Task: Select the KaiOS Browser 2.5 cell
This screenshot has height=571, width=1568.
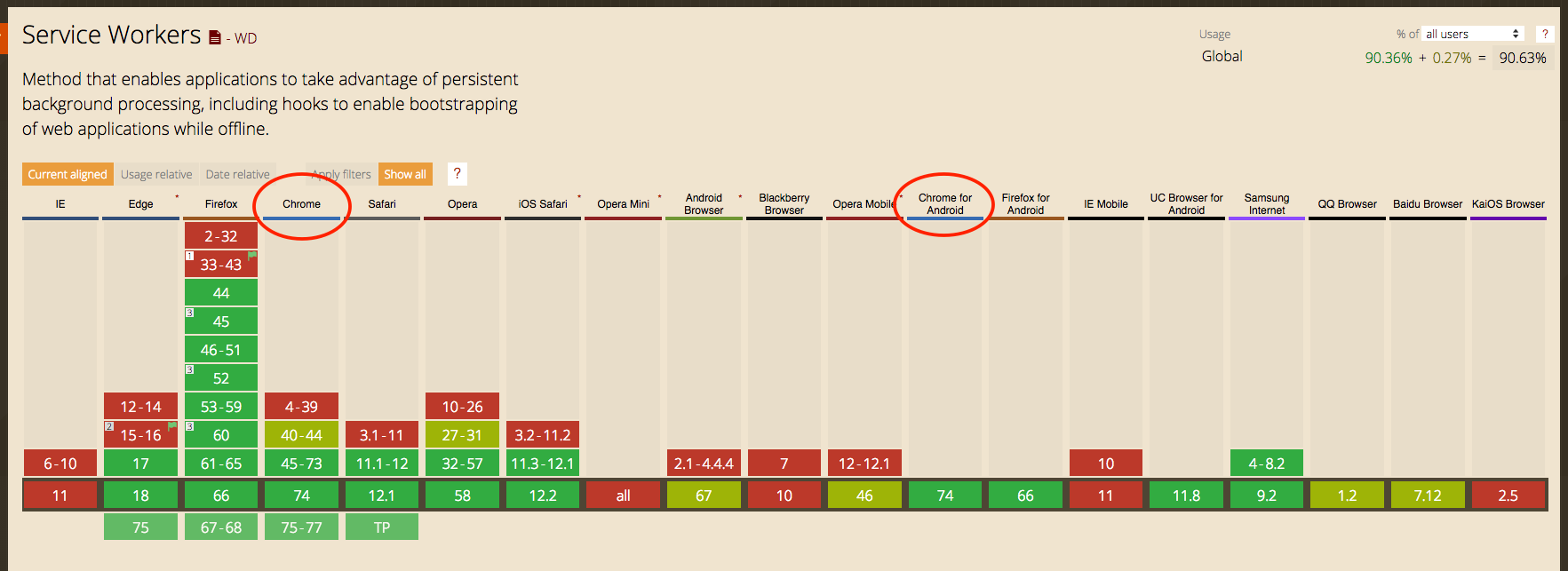Action: pos(1508,495)
